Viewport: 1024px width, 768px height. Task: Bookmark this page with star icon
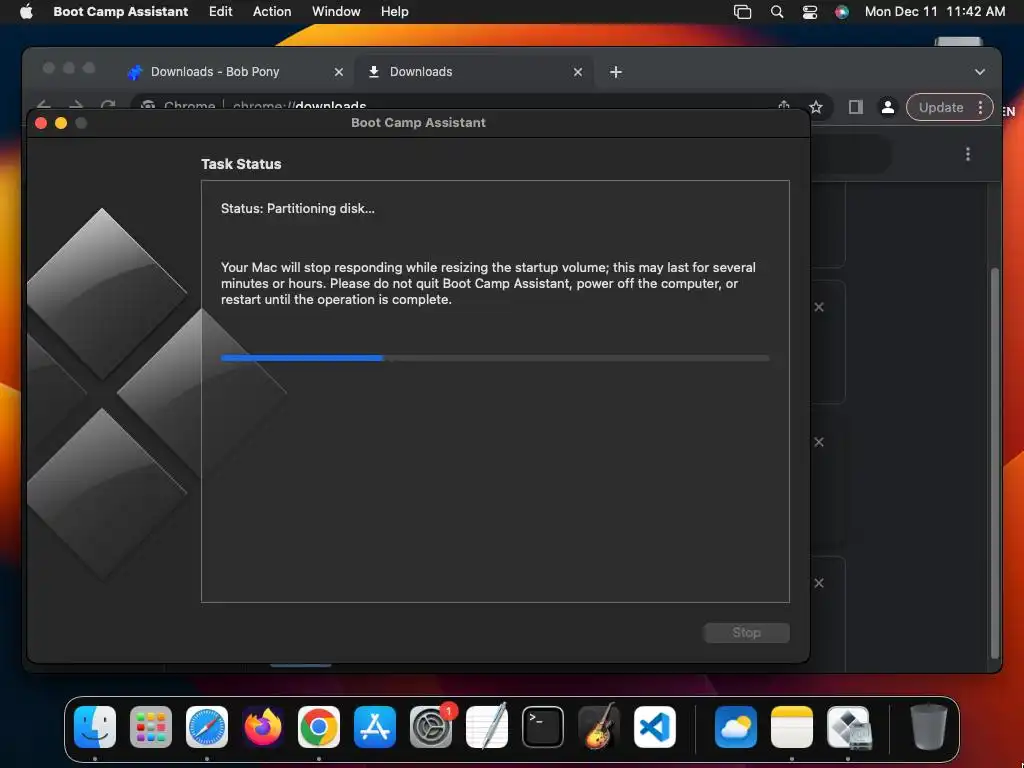click(x=816, y=107)
